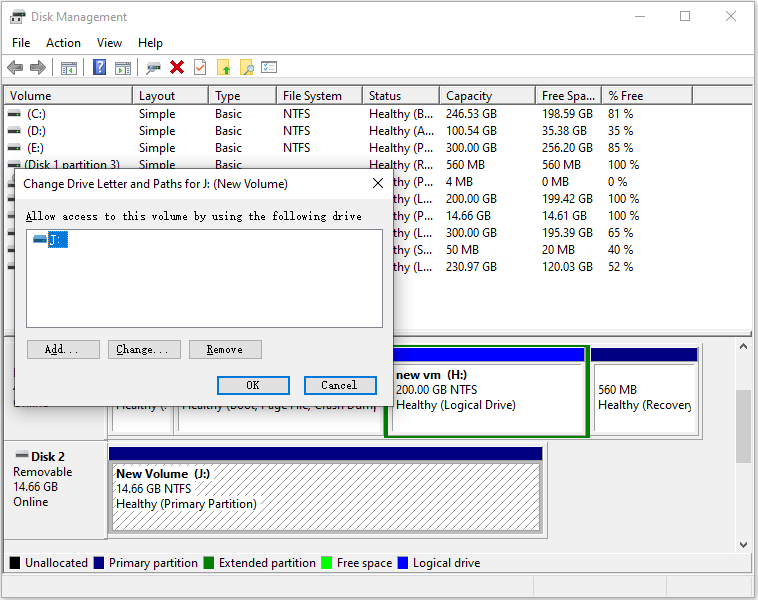Sort volumes by Capacity column header
The height and width of the screenshot is (600, 758).
pos(469,96)
